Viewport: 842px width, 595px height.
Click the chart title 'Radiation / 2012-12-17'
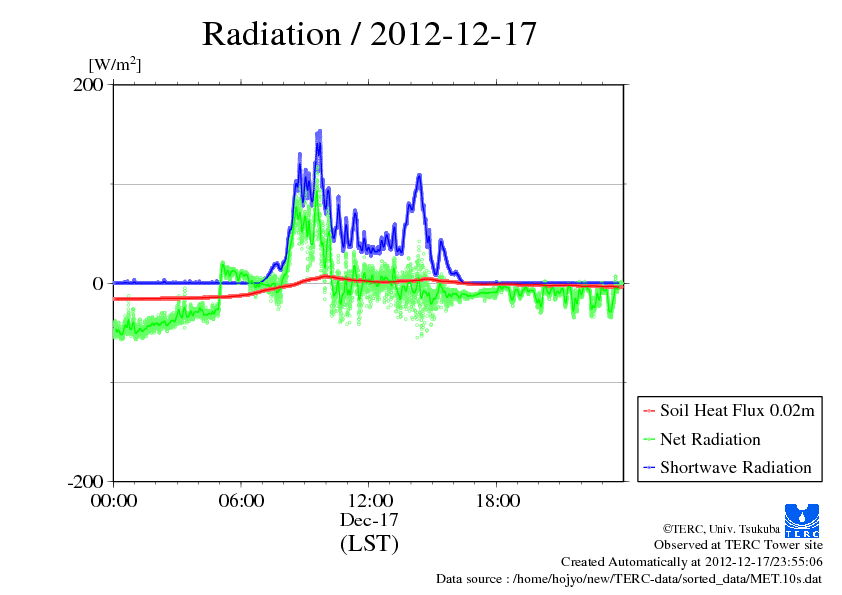point(369,34)
